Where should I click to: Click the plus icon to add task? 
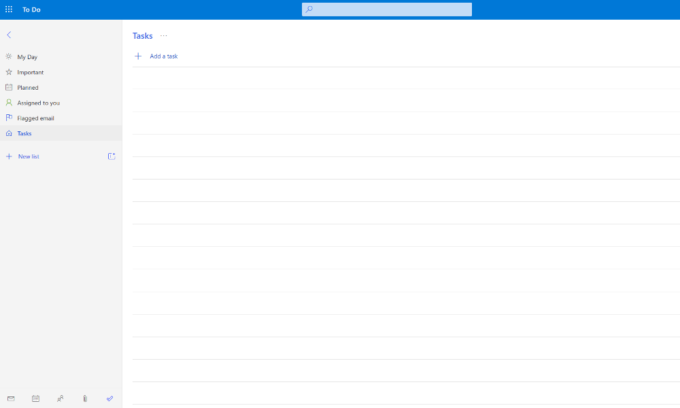point(138,56)
